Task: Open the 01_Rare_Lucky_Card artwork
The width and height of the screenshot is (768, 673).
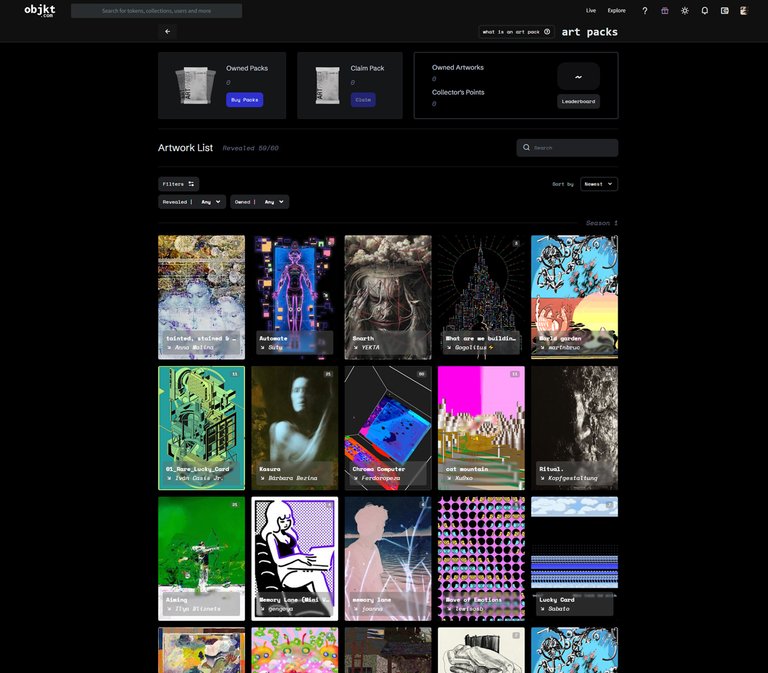Action: (x=201, y=428)
